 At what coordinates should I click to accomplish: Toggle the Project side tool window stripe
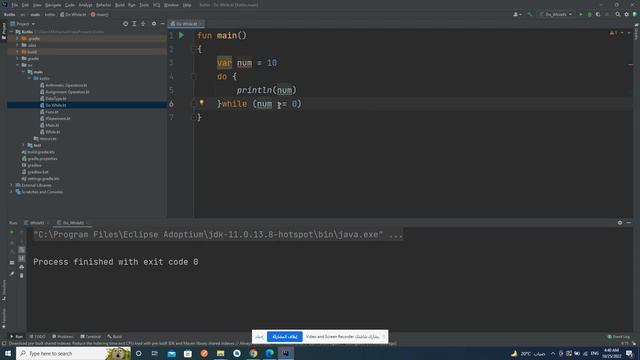pyautogui.click(x=4, y=31)
